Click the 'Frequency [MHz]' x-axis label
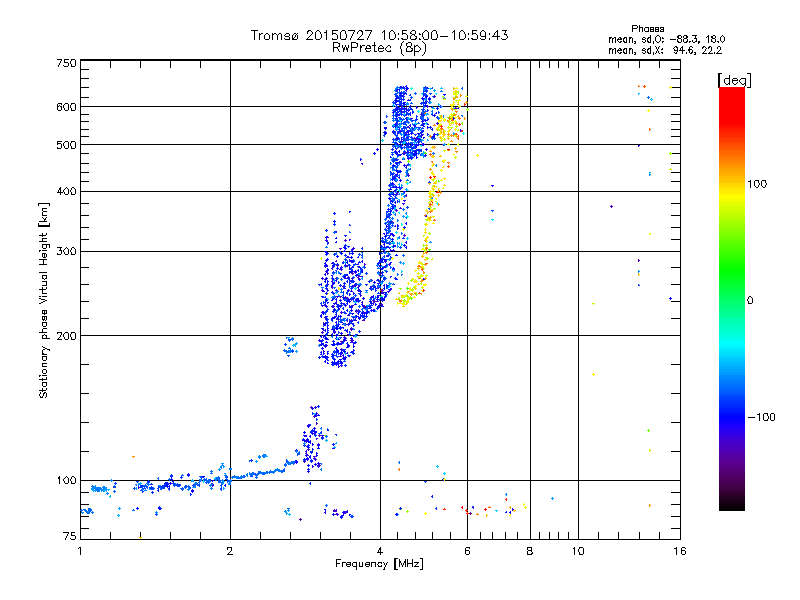Image resolution: width=800 pixels, height=600 pixels. pos(379,563)
